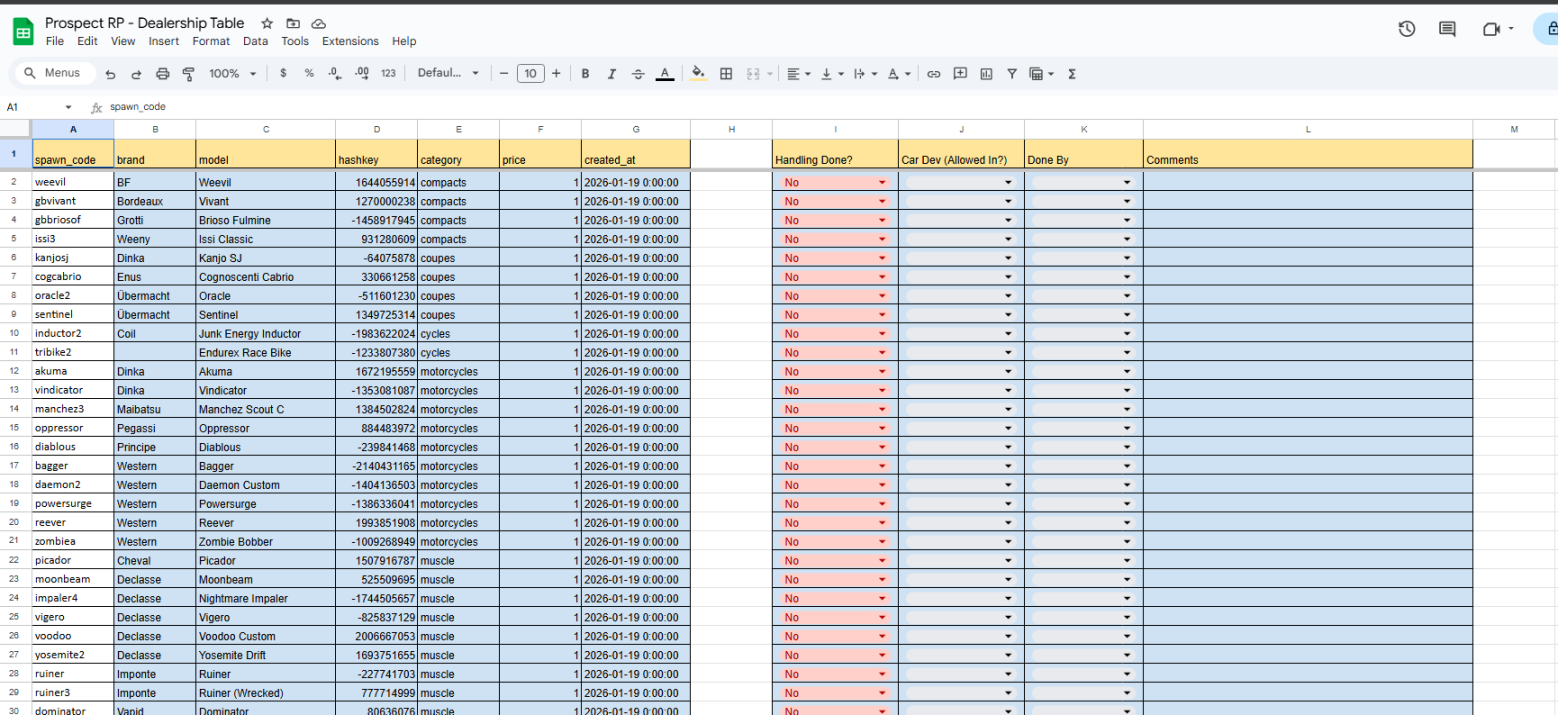
Task: Insert a chart from the toolbar
Action: pos(987,74)
